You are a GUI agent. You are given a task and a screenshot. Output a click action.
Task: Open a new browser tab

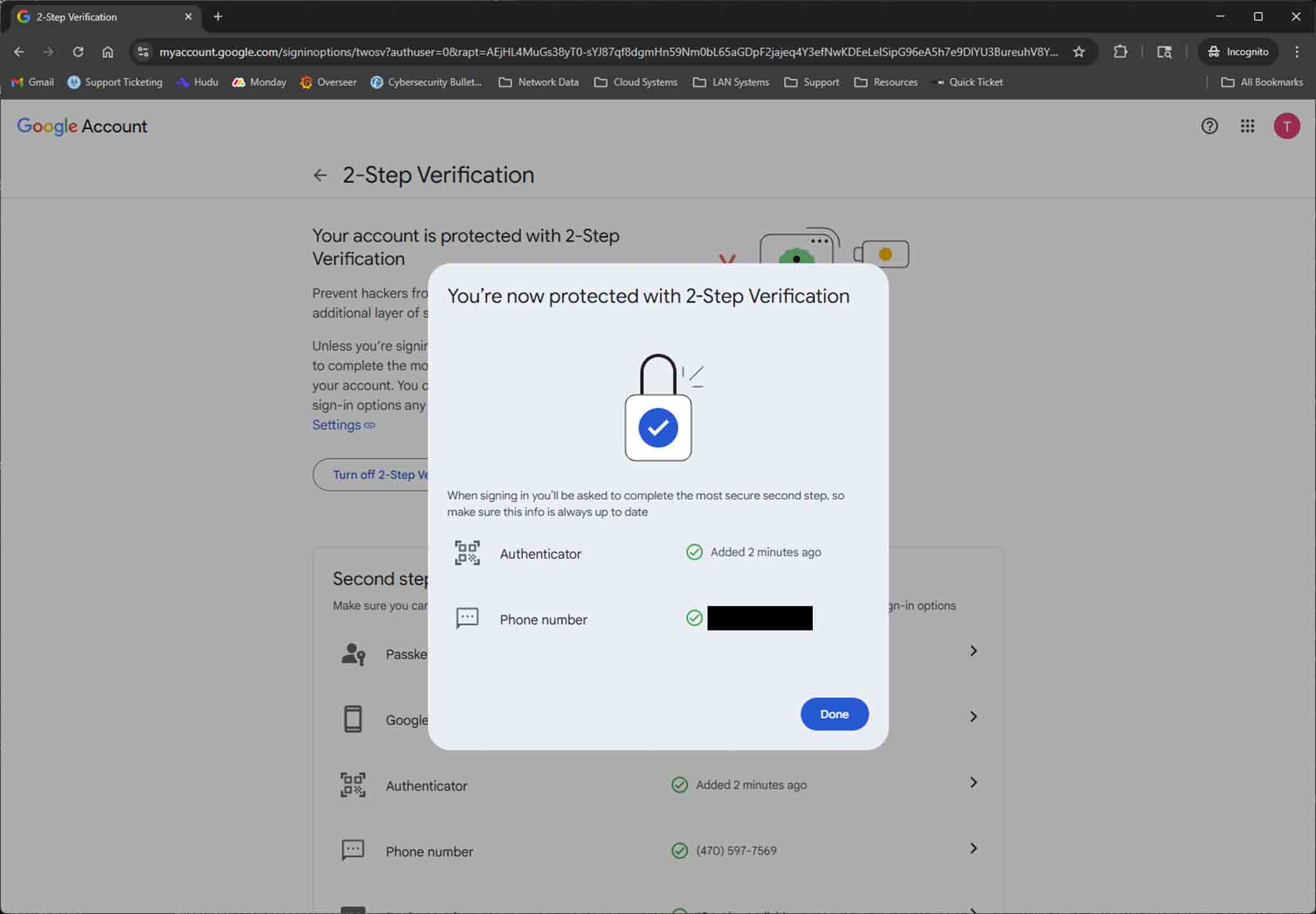click(x=218, y=17)
